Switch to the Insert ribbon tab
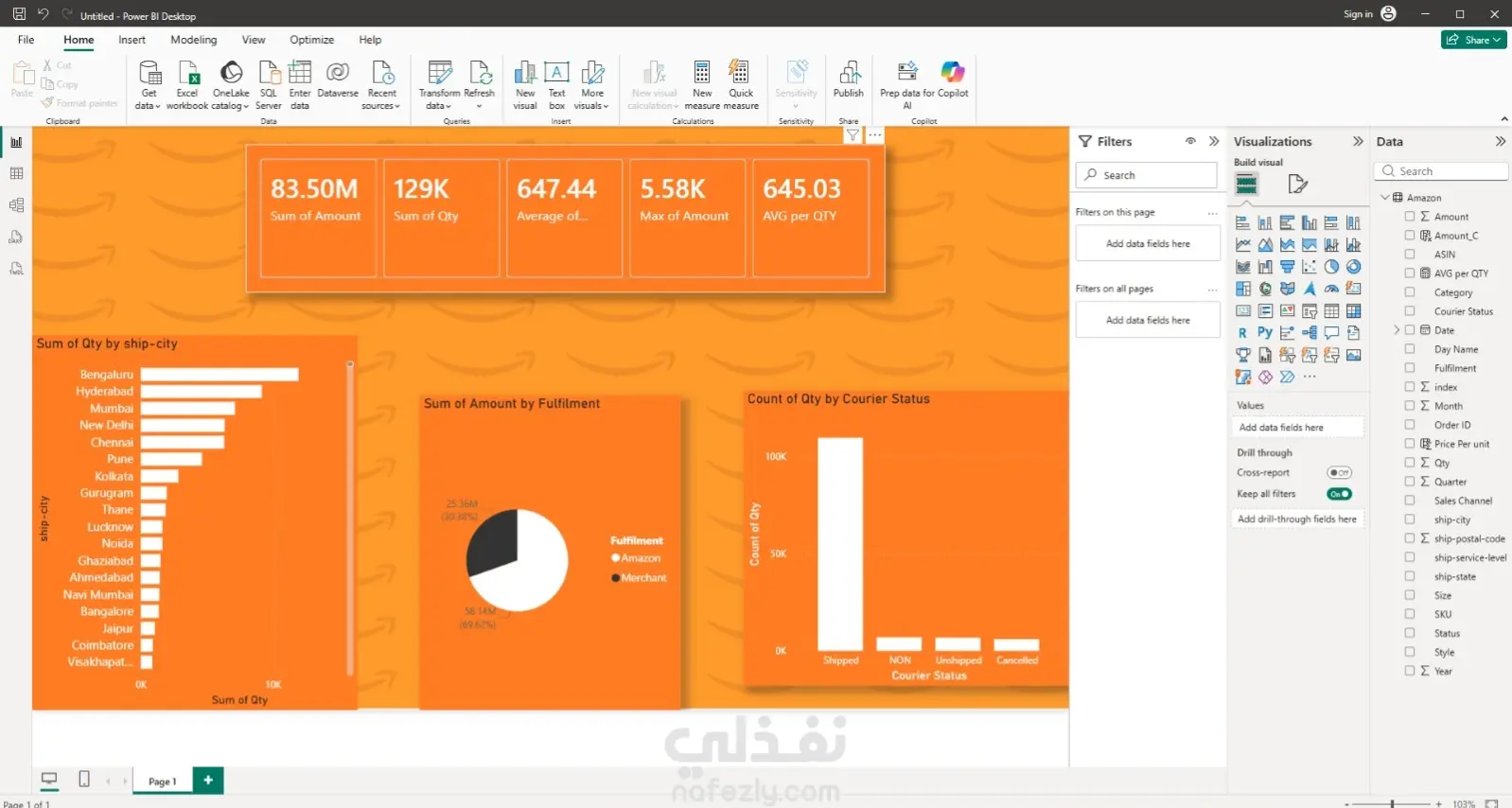Image resolution: width=1512 pixels, height=808 pixels. 132,40
